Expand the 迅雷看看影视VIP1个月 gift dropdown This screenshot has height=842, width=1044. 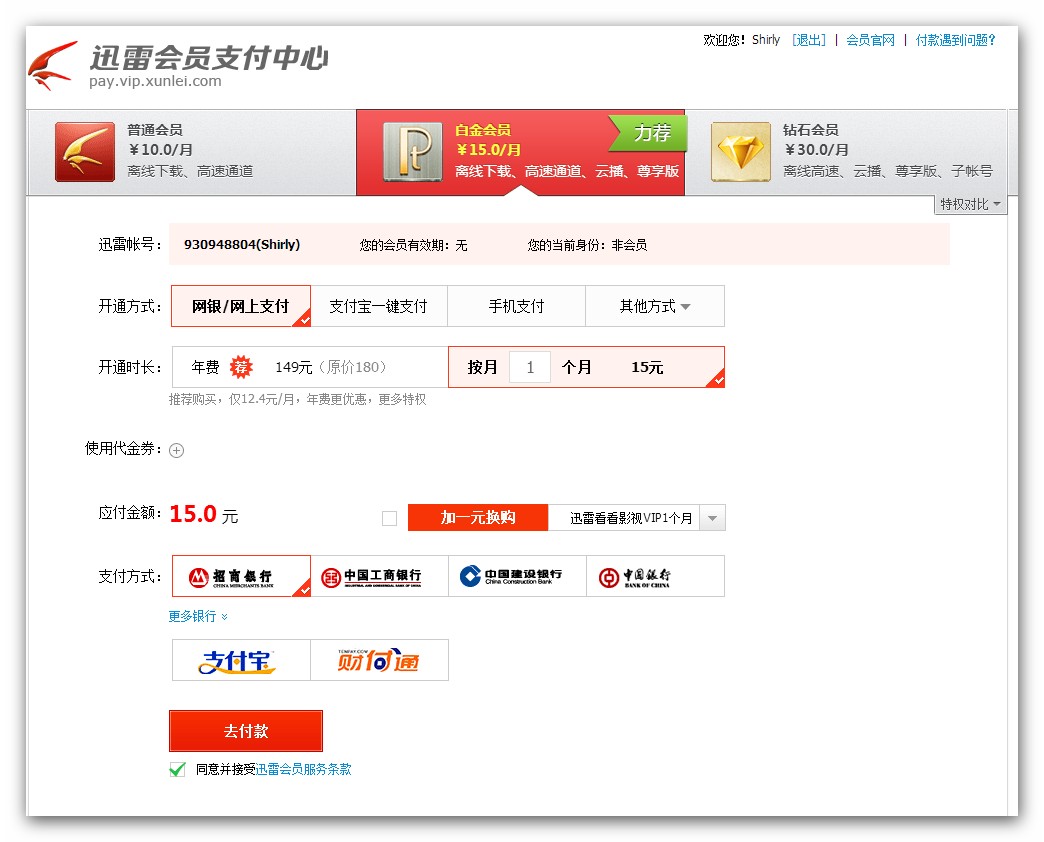[x=711, y=517]
